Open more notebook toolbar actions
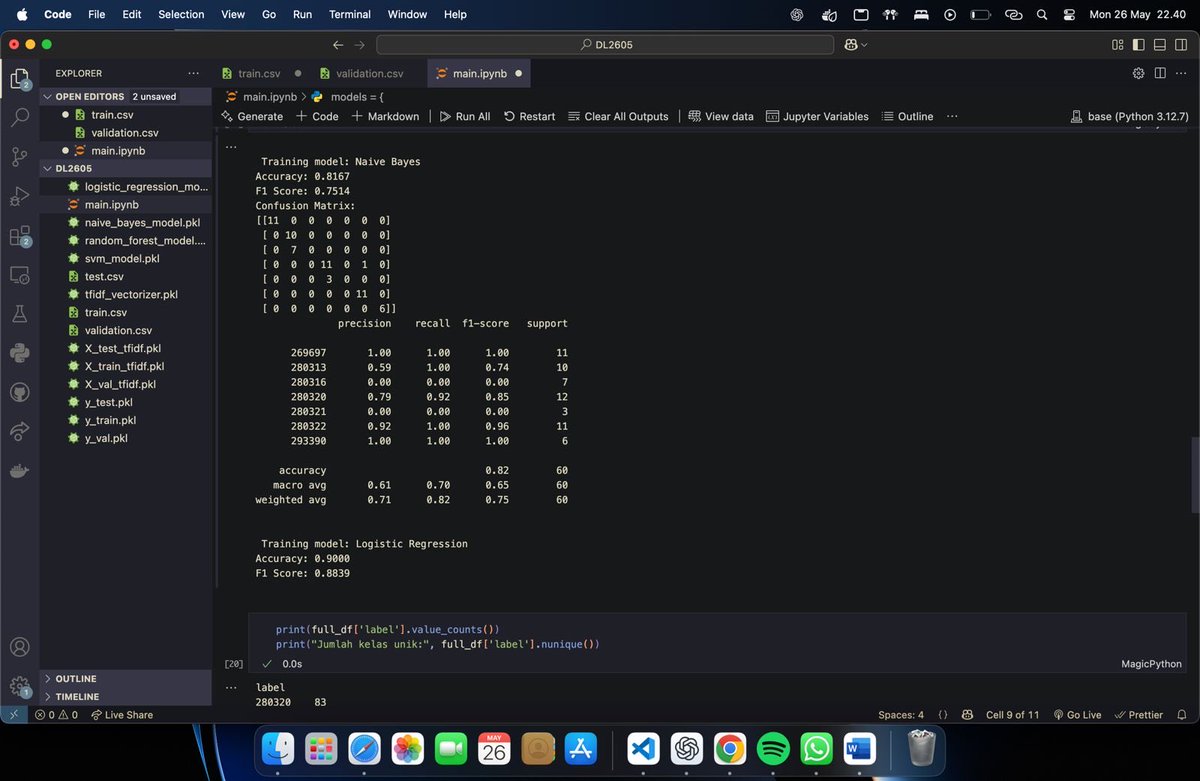 pos(952,116)
